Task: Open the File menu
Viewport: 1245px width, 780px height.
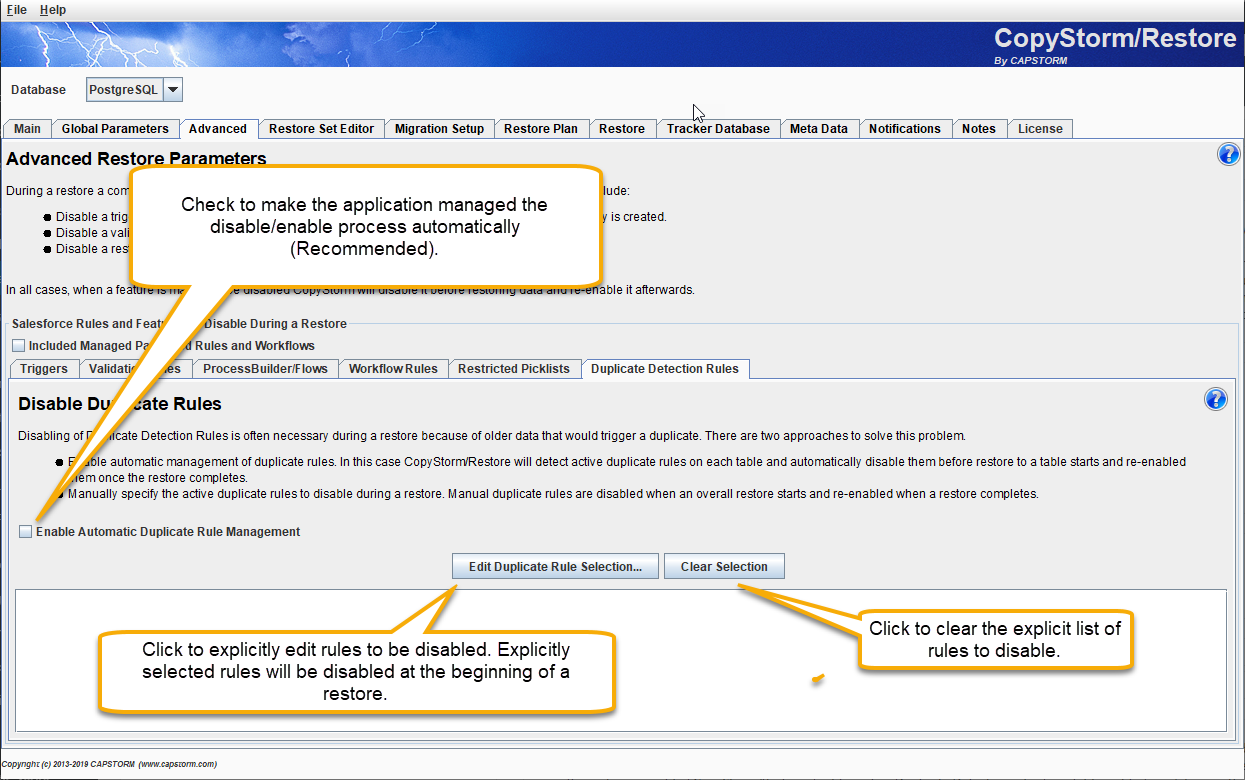Action: click(x=17, y=9)
